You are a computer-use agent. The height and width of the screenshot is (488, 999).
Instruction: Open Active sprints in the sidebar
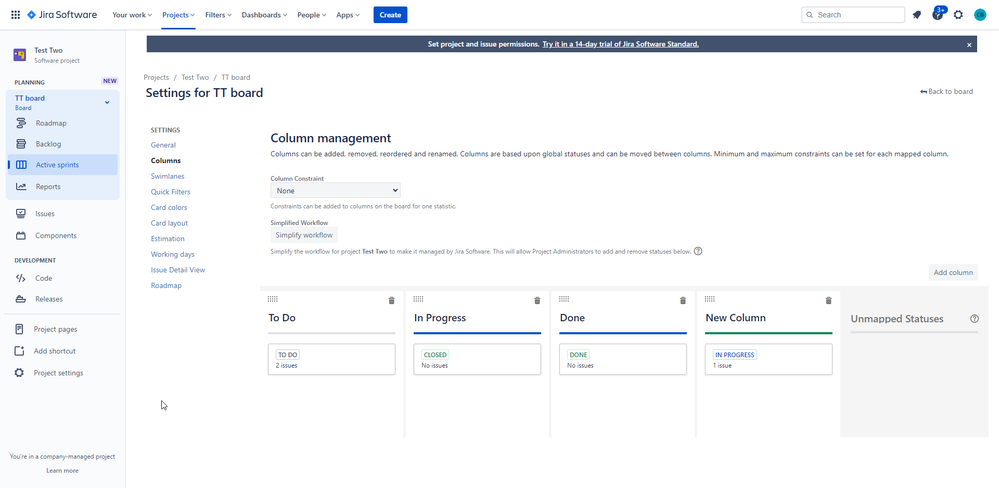click(x=62, y=164)
